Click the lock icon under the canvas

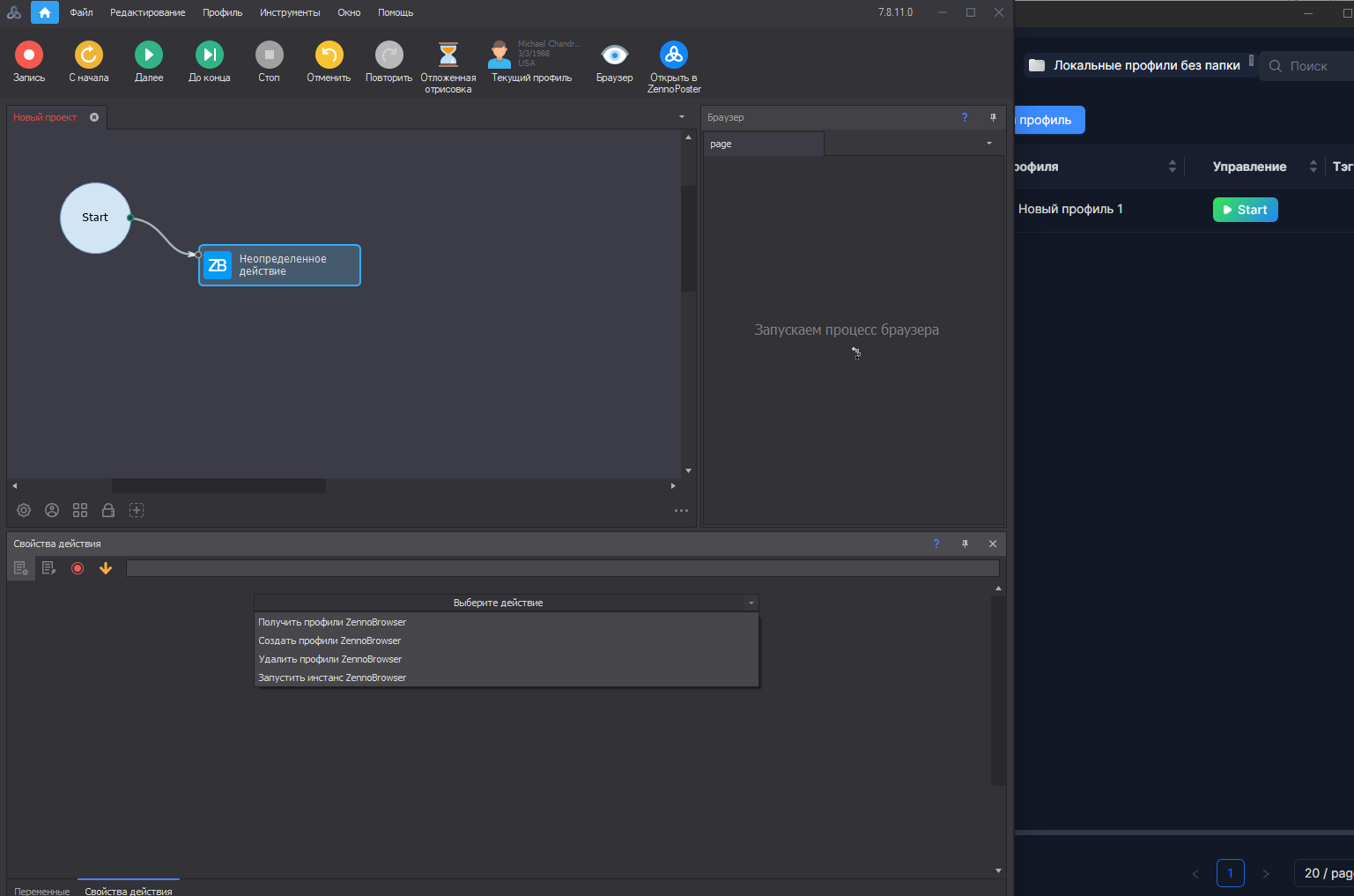pos(108,510)
